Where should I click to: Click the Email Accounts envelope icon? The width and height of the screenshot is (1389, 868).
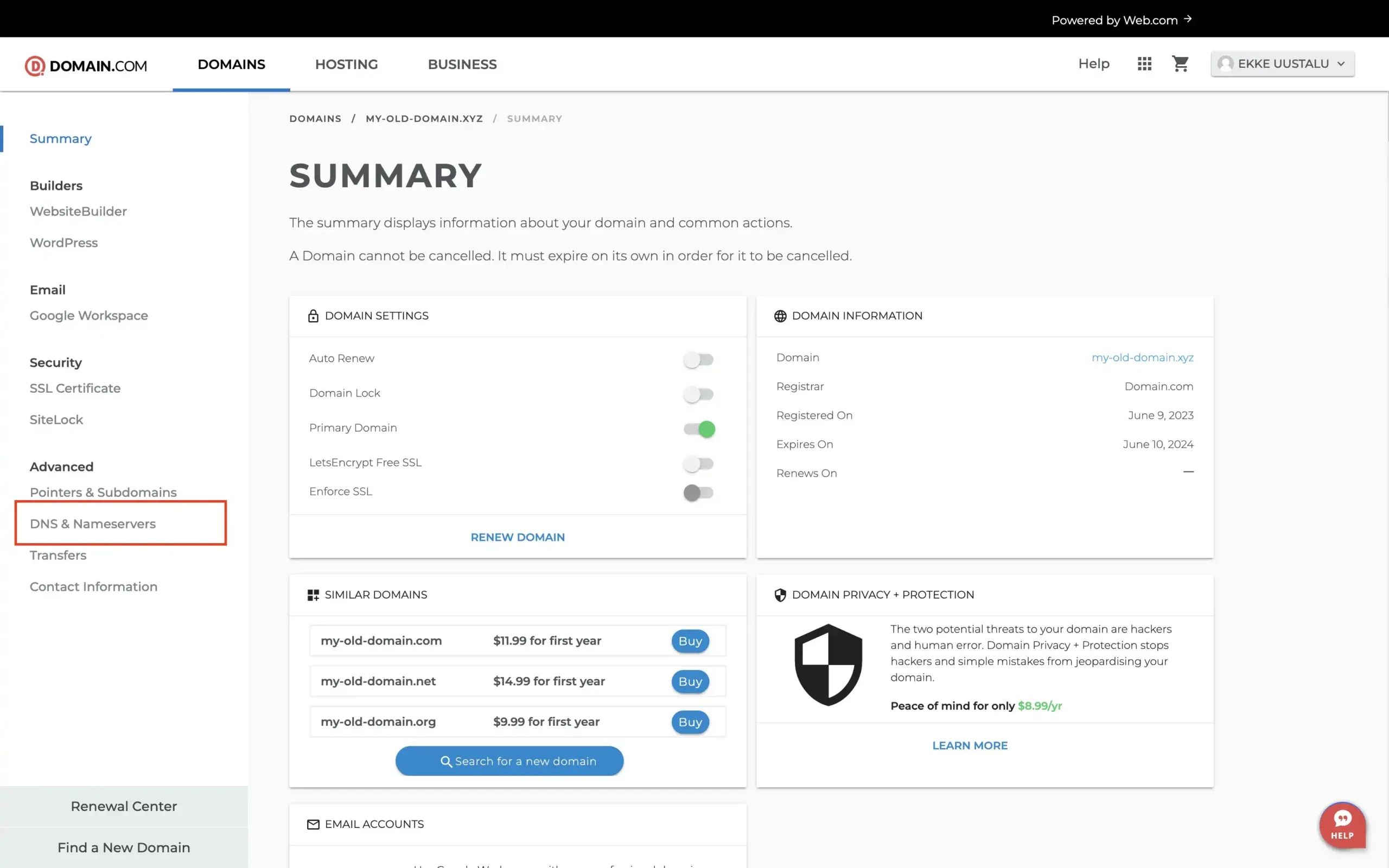(313, 824)
